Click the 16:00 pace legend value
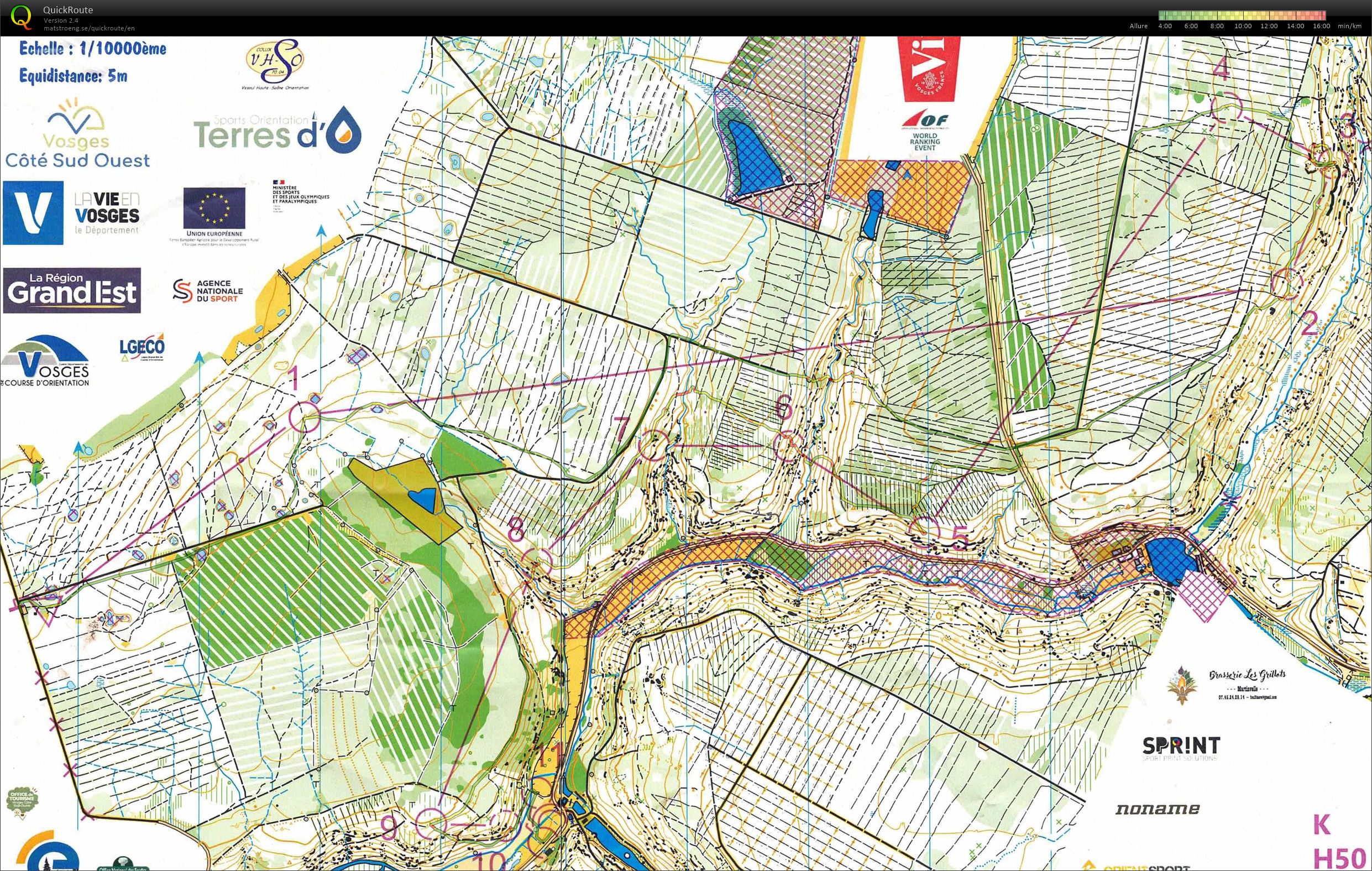Viewport: 1372px width, 871px height. 1321,26
